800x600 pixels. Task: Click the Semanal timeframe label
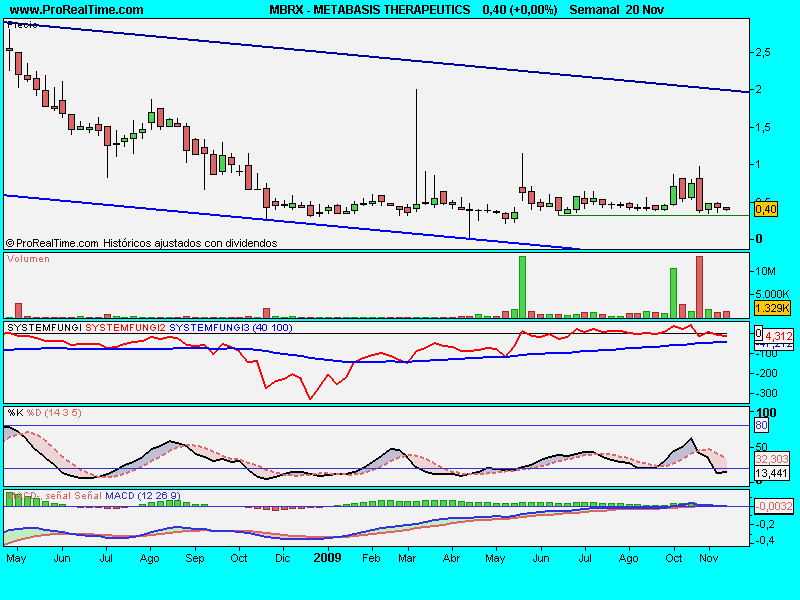coord(594,10)
